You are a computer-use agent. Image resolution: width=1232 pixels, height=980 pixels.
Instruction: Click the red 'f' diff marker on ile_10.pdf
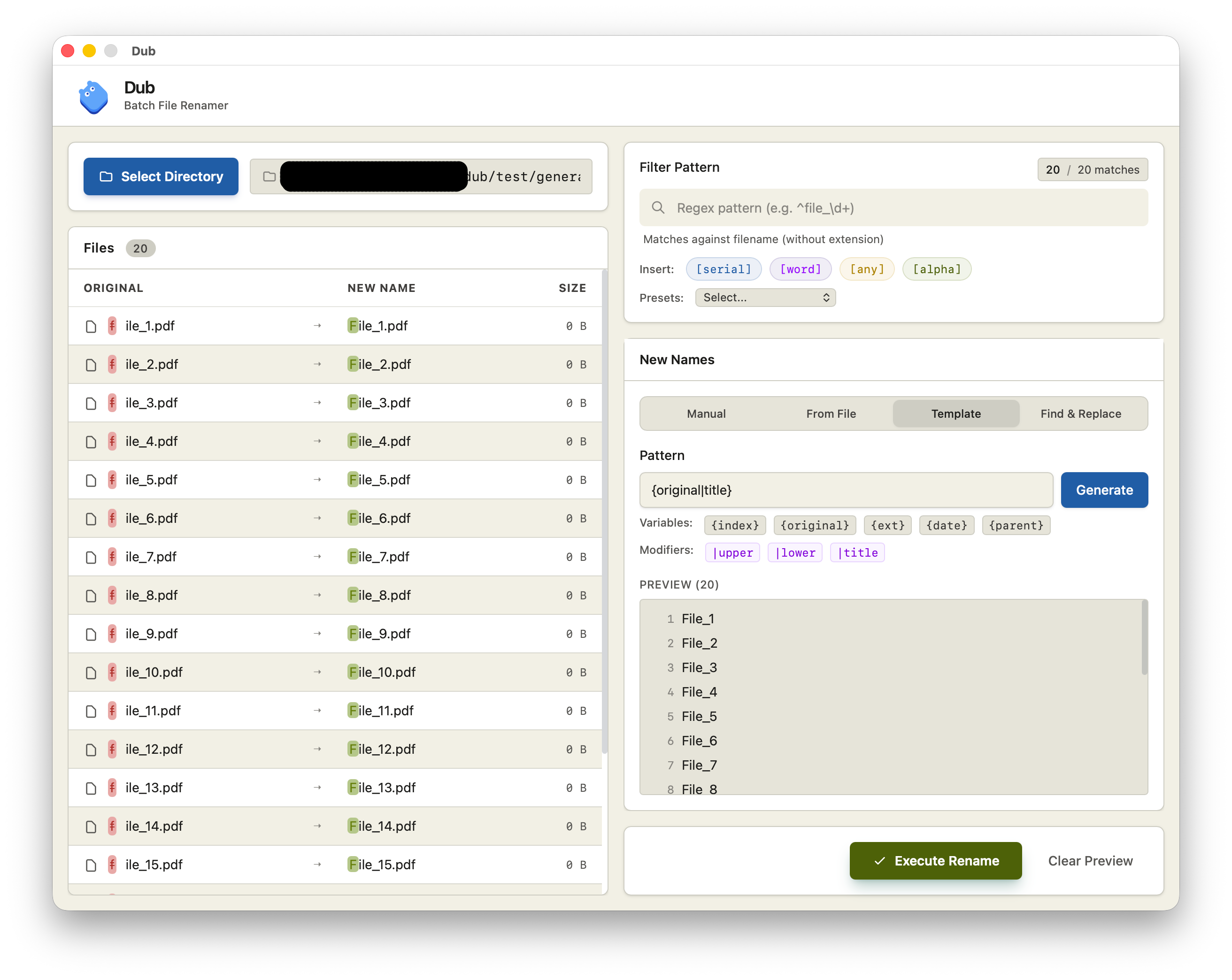click(x=112, y=672)
